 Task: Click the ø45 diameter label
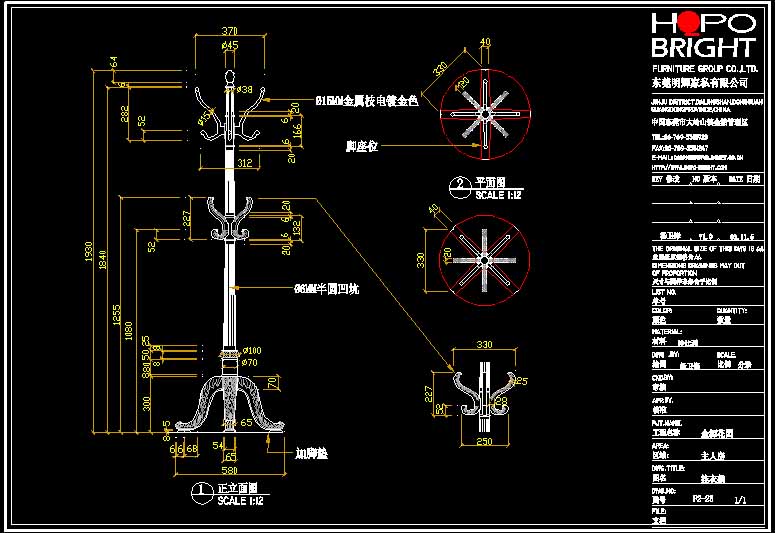click(230, 45)
